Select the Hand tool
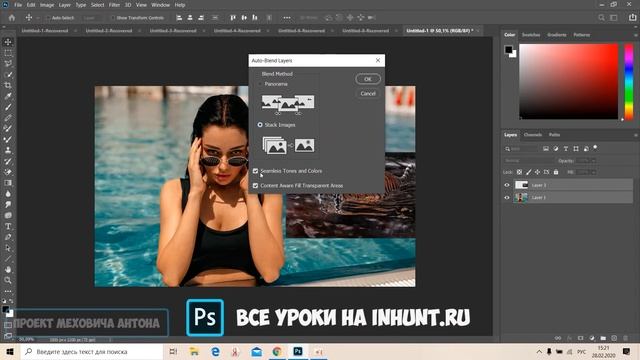 coord(8,269)
